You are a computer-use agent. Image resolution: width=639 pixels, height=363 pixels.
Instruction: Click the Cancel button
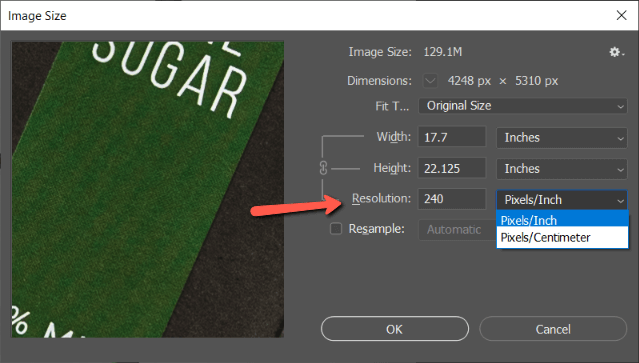(553, 329)
